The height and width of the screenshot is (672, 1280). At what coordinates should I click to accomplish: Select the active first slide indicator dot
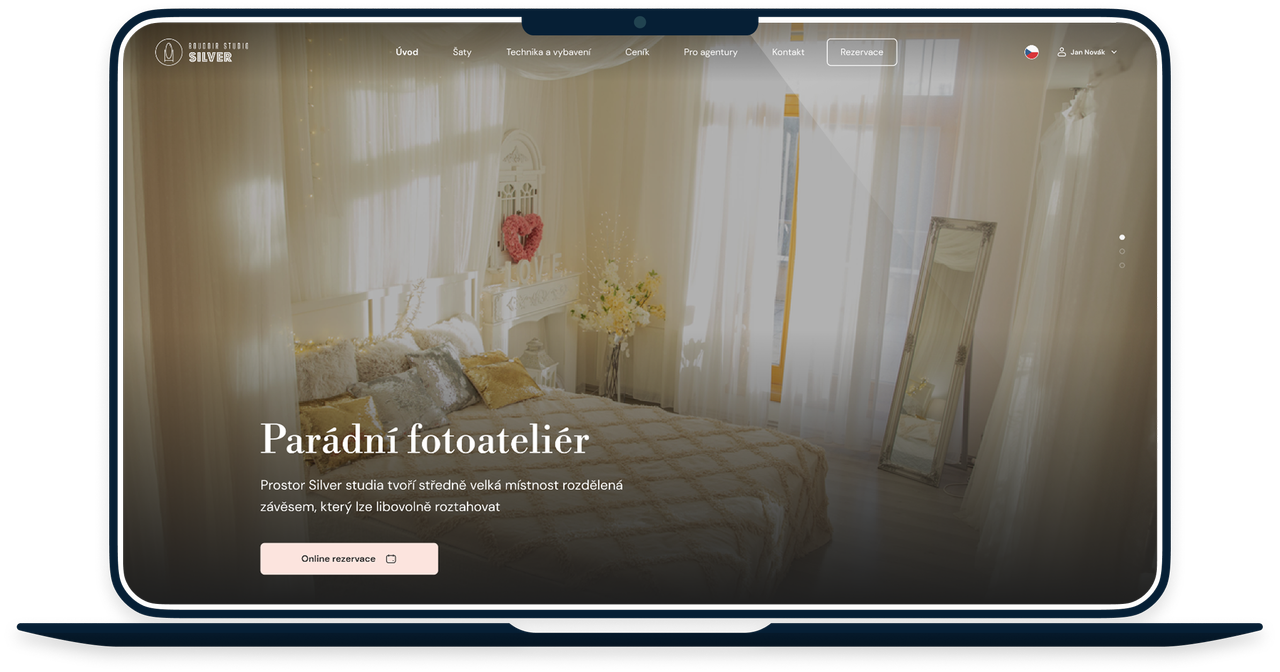[x=1121, y=237]
